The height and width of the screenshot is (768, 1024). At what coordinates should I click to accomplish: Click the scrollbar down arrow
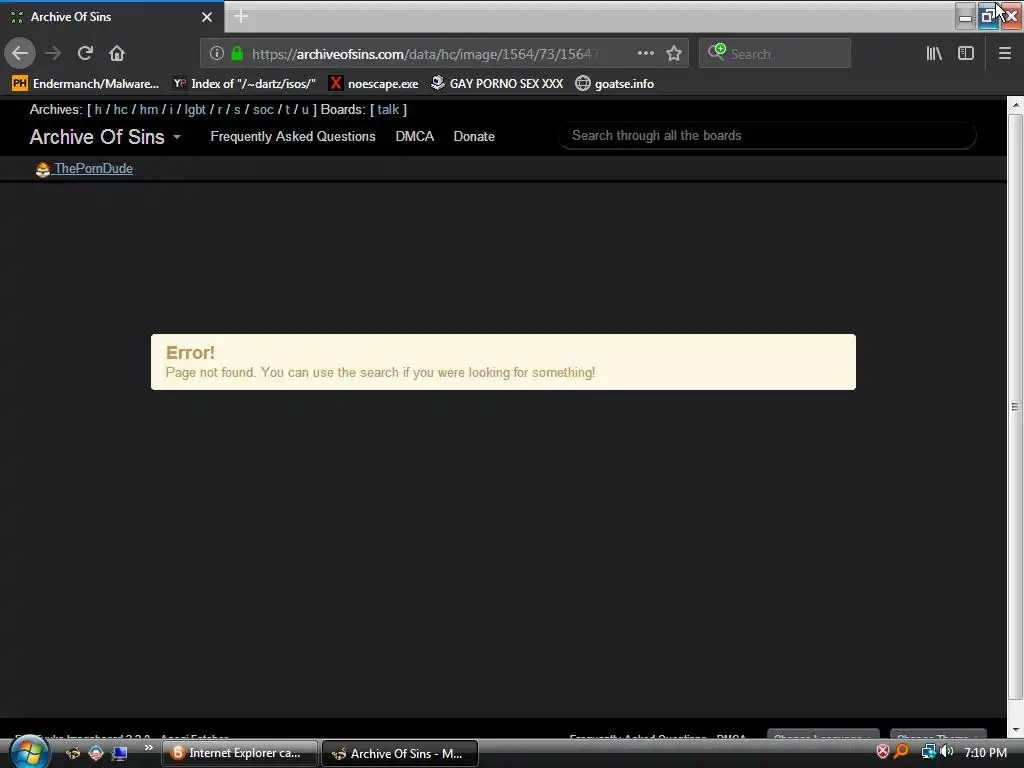click(1015, 729)
